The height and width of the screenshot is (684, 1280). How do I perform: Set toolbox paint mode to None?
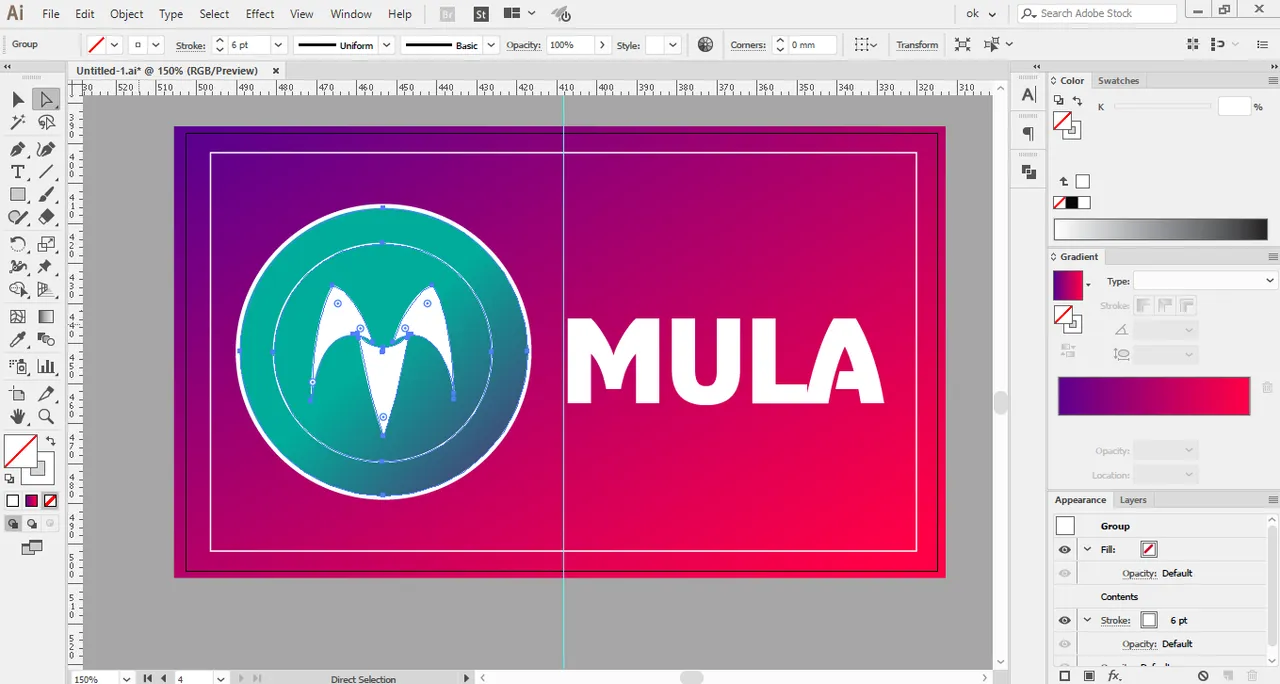(x=50, y=501)
